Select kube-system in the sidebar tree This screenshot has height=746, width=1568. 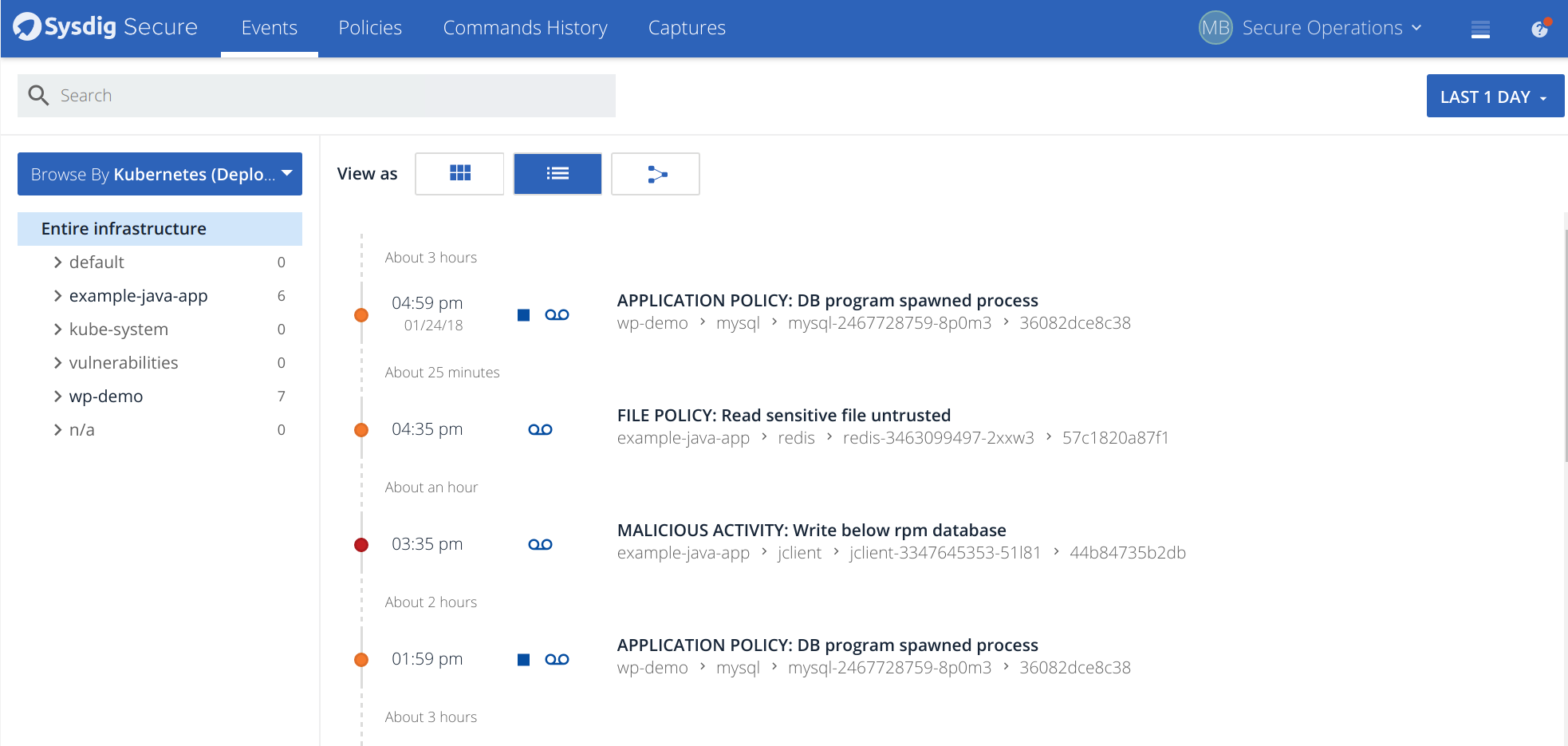pyautogui.click(x=119, y=330)
